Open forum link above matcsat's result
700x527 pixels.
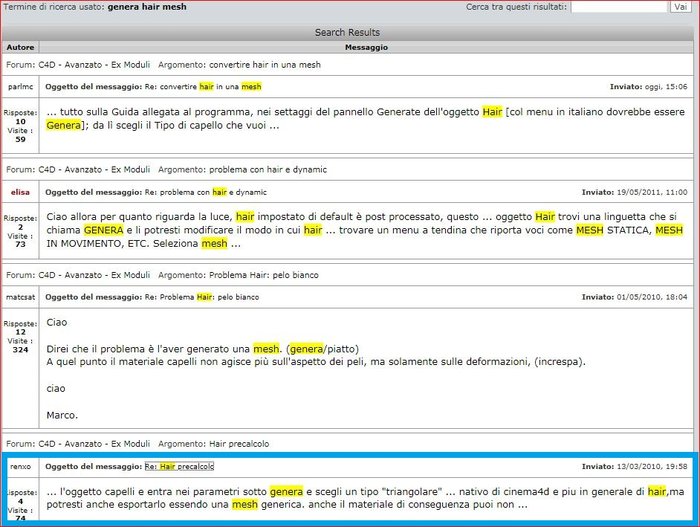click(x=94, y=275)
